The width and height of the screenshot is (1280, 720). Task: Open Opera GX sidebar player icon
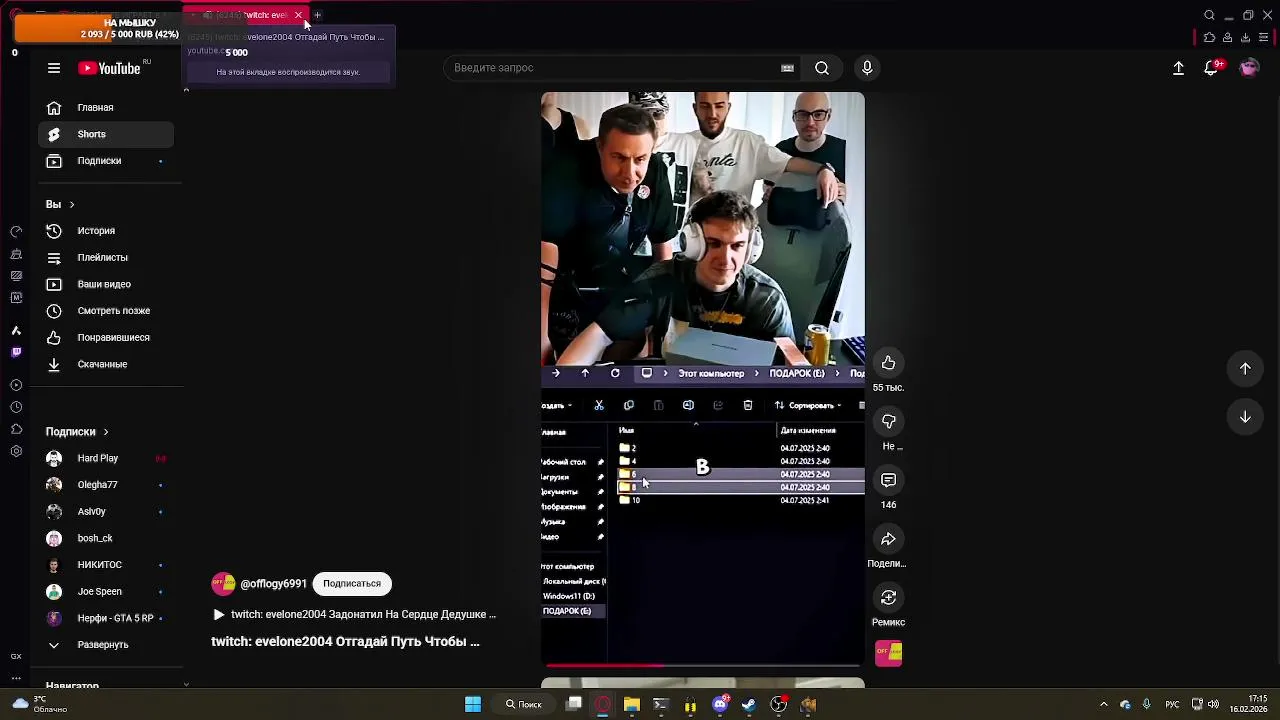[x=16, y=385]
